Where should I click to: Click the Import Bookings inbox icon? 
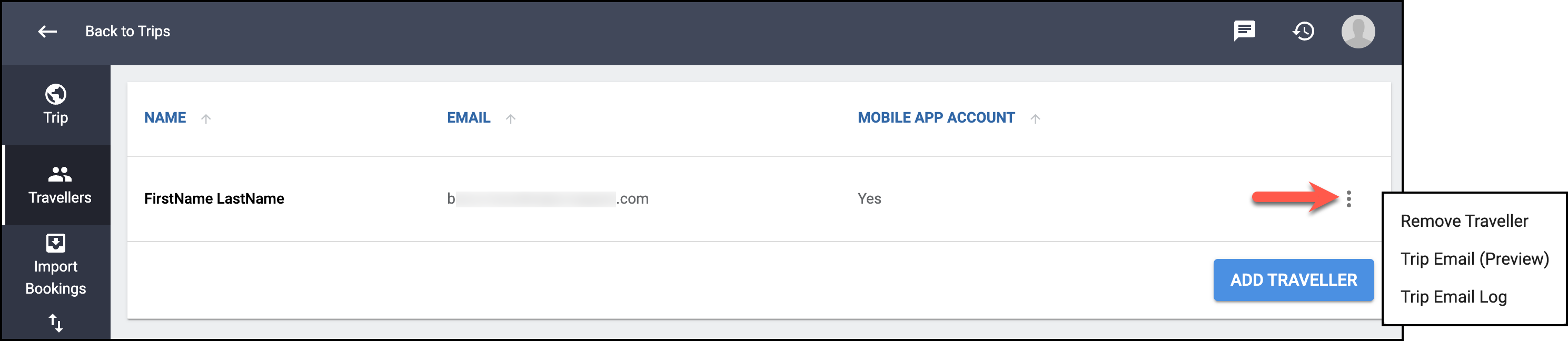[55, 243]
